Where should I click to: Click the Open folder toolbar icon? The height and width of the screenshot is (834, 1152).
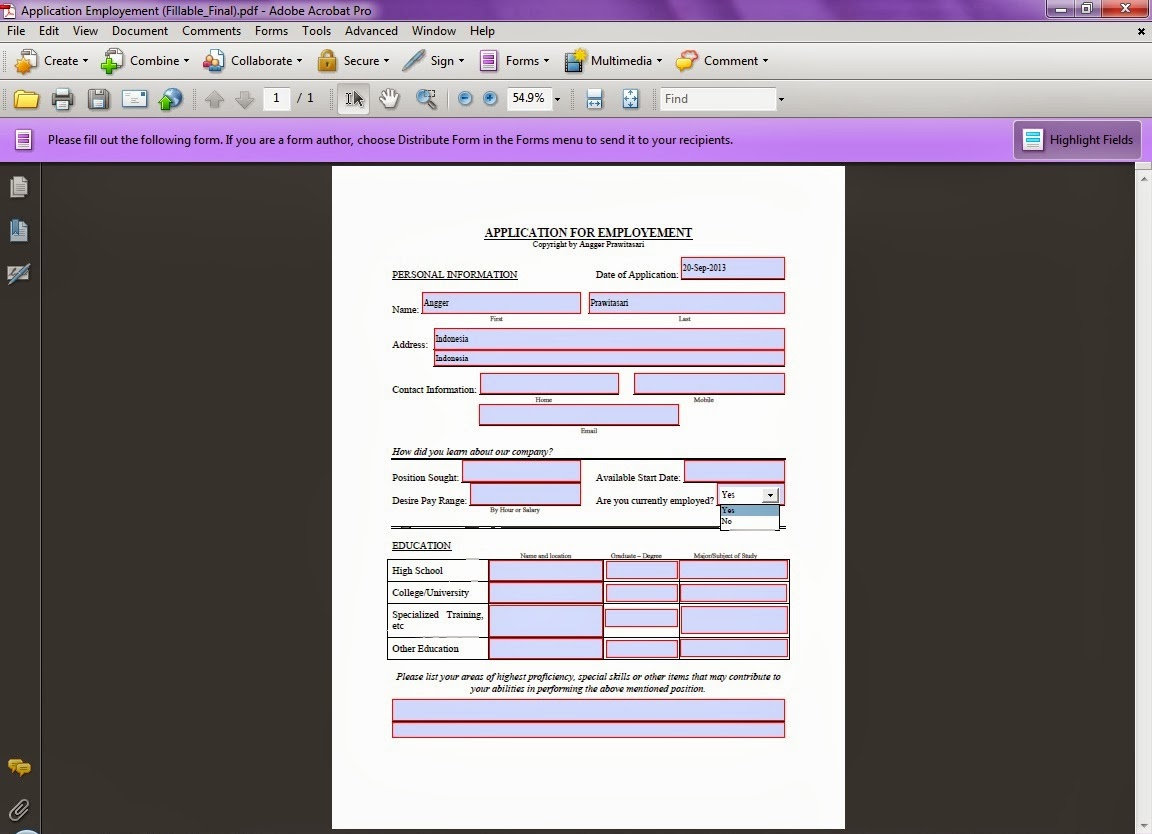(x=26, y=98)
